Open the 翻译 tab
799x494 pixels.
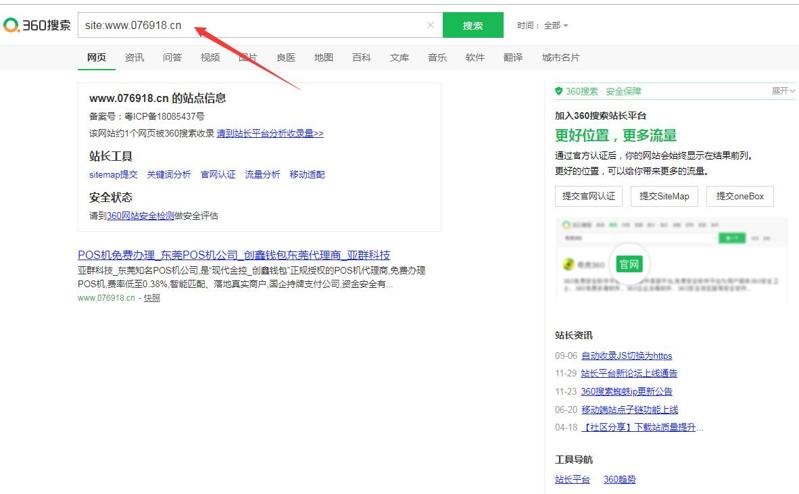tap(513, 57)
